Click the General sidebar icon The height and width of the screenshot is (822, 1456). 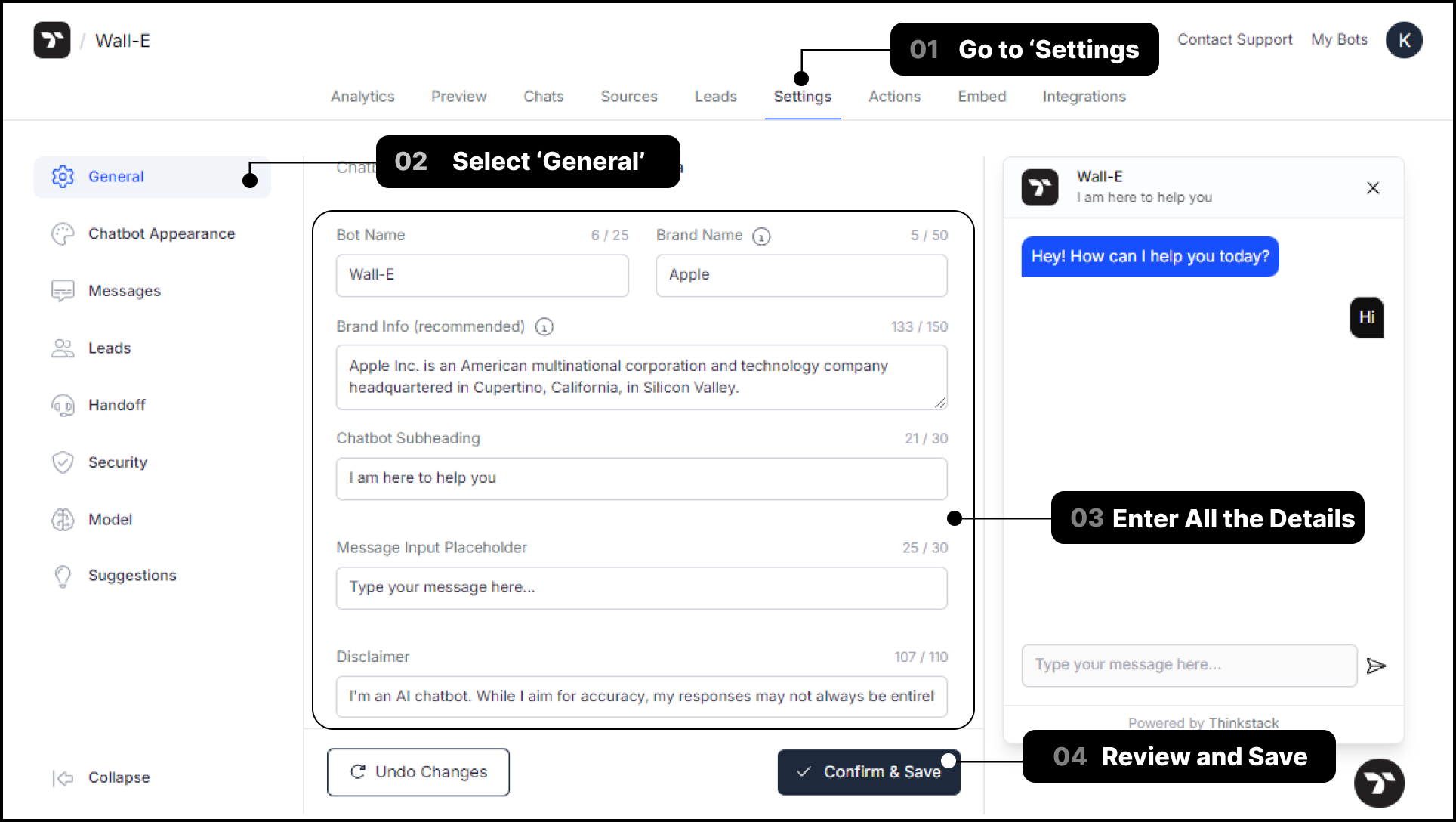click(62, 176)
